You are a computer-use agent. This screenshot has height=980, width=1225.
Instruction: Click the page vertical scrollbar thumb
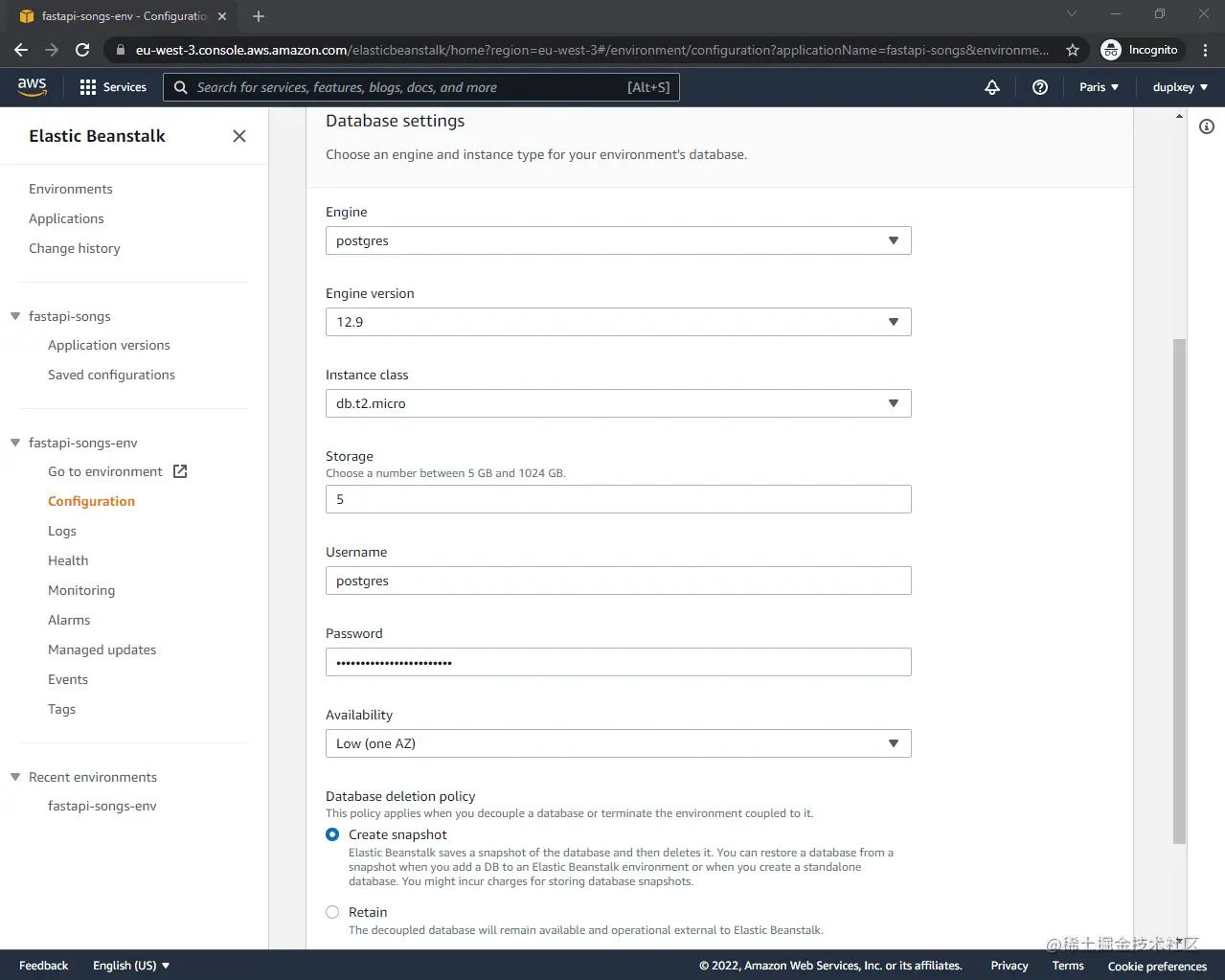coord(1179,591)
